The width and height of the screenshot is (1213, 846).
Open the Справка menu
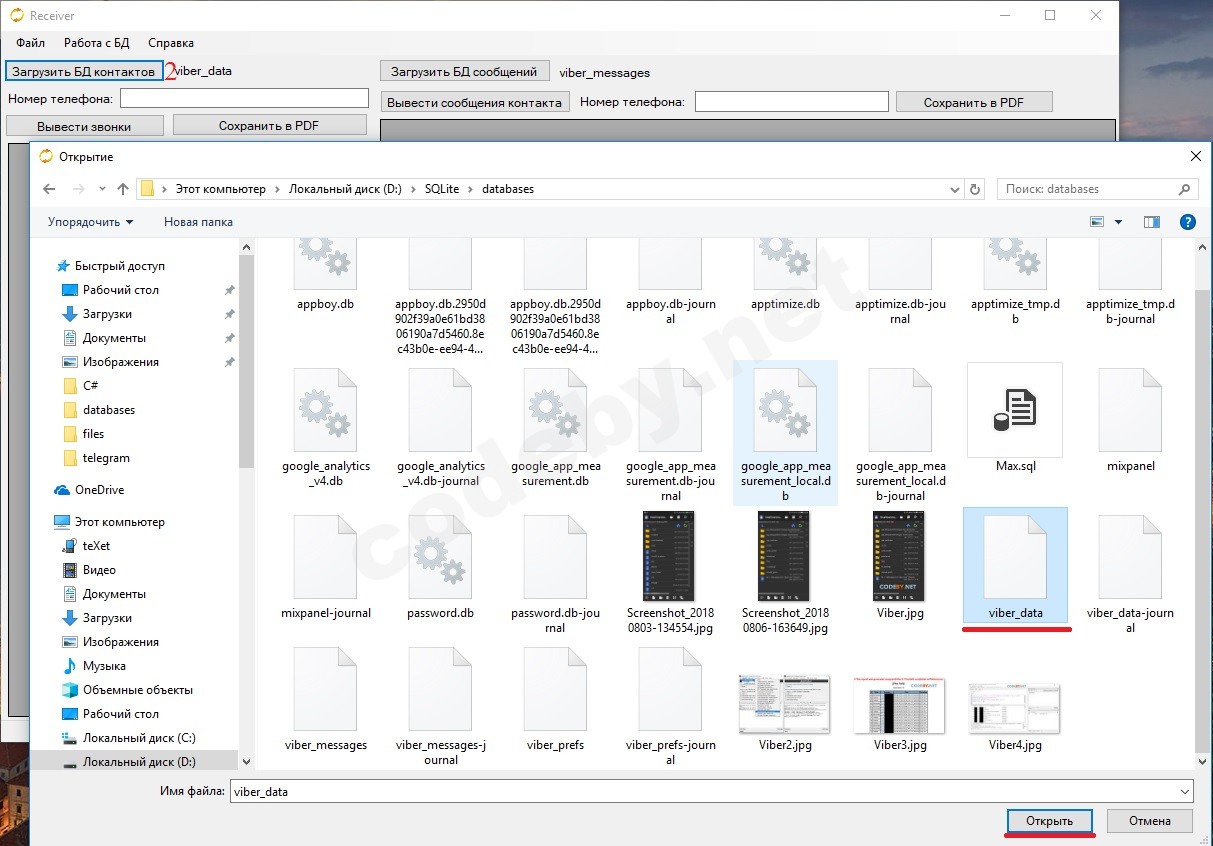coord(171,43)
